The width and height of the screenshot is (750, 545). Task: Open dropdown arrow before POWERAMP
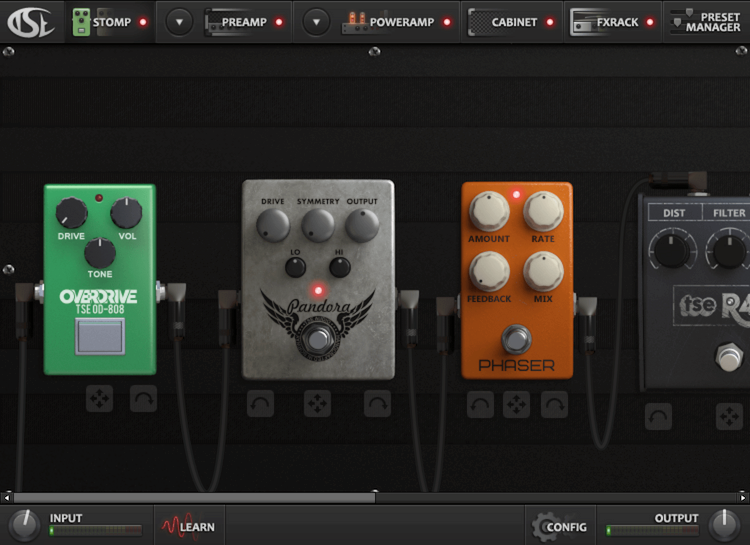tap(316, 22)
